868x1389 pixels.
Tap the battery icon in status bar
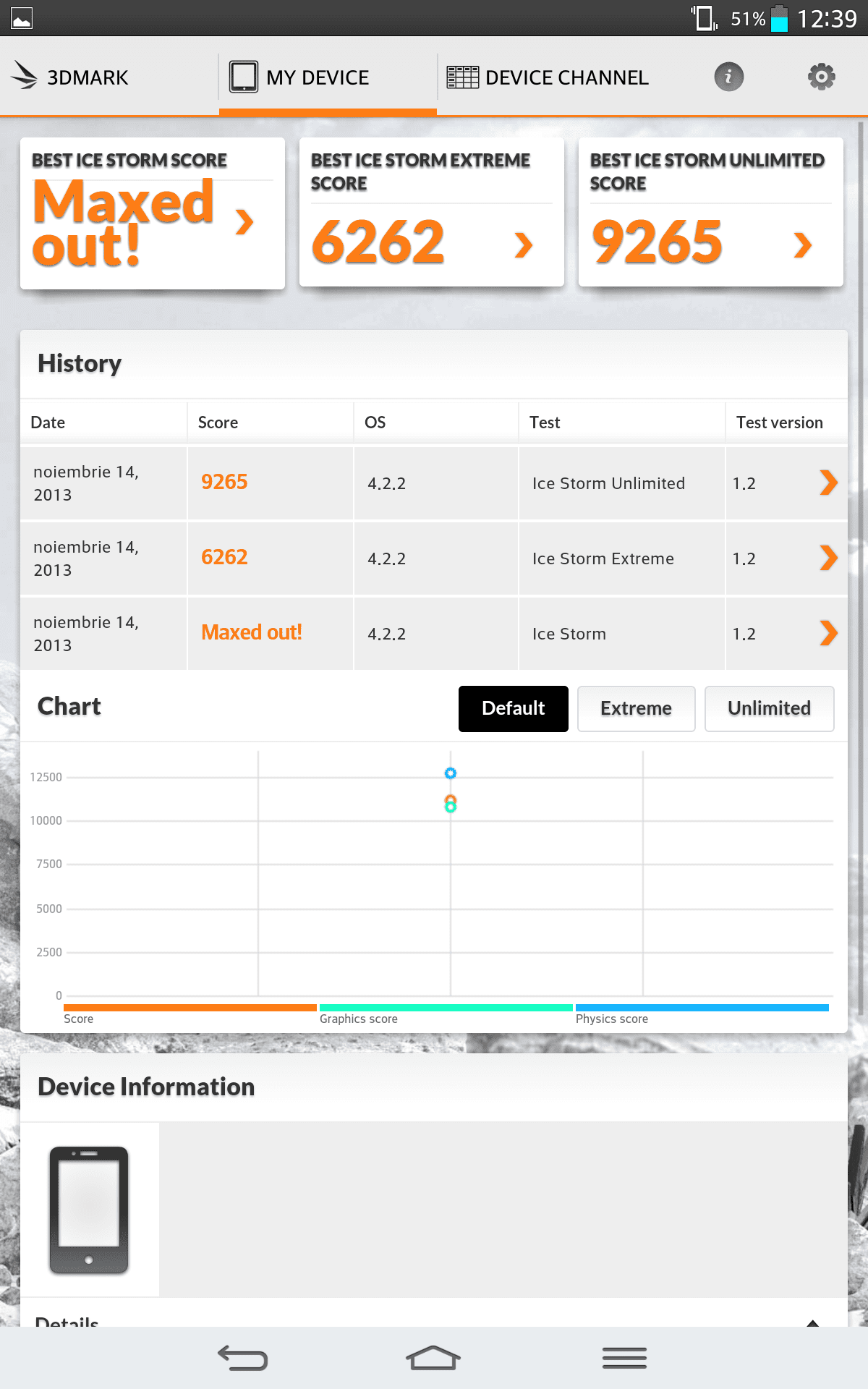coord(779,18)
